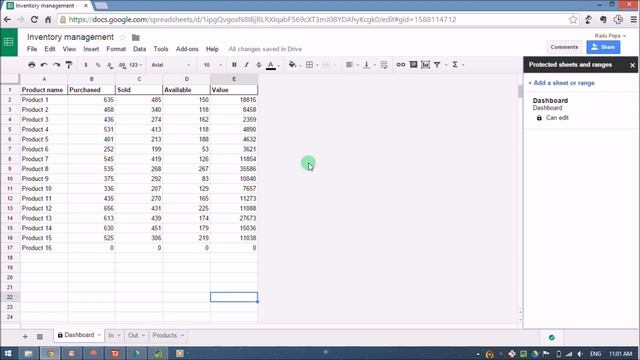
Task: Insert a link
Action: click(401, 64)
